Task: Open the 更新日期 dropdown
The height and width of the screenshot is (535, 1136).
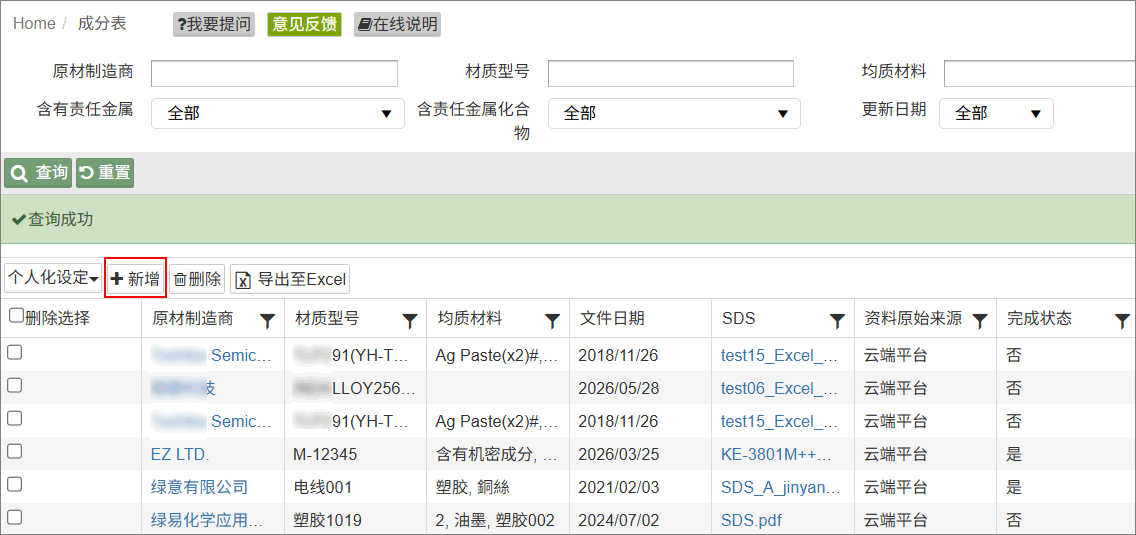Action: pos(996,113)
